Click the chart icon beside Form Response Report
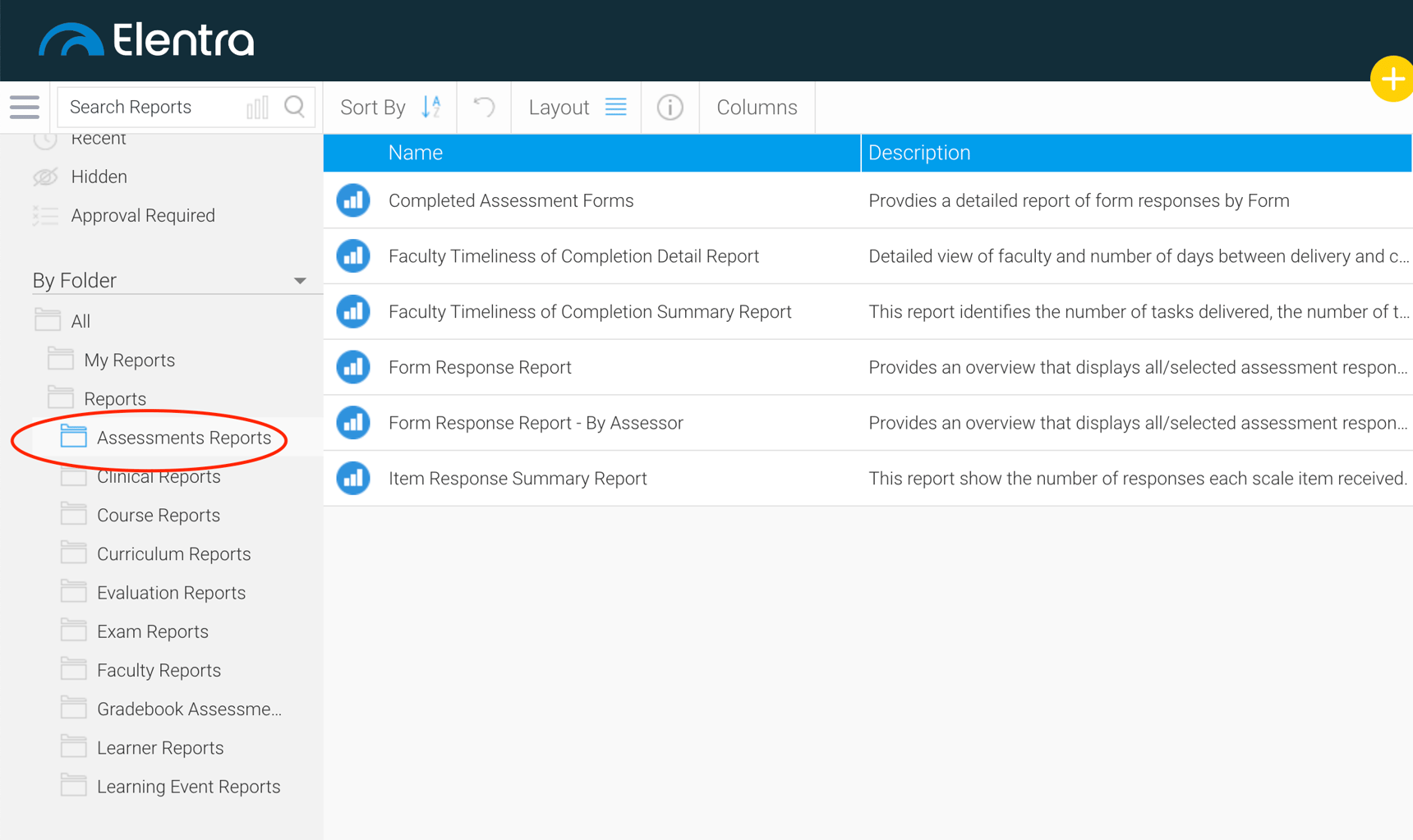This screenshot has height=840, width=1413. click(x=353, y=367)
